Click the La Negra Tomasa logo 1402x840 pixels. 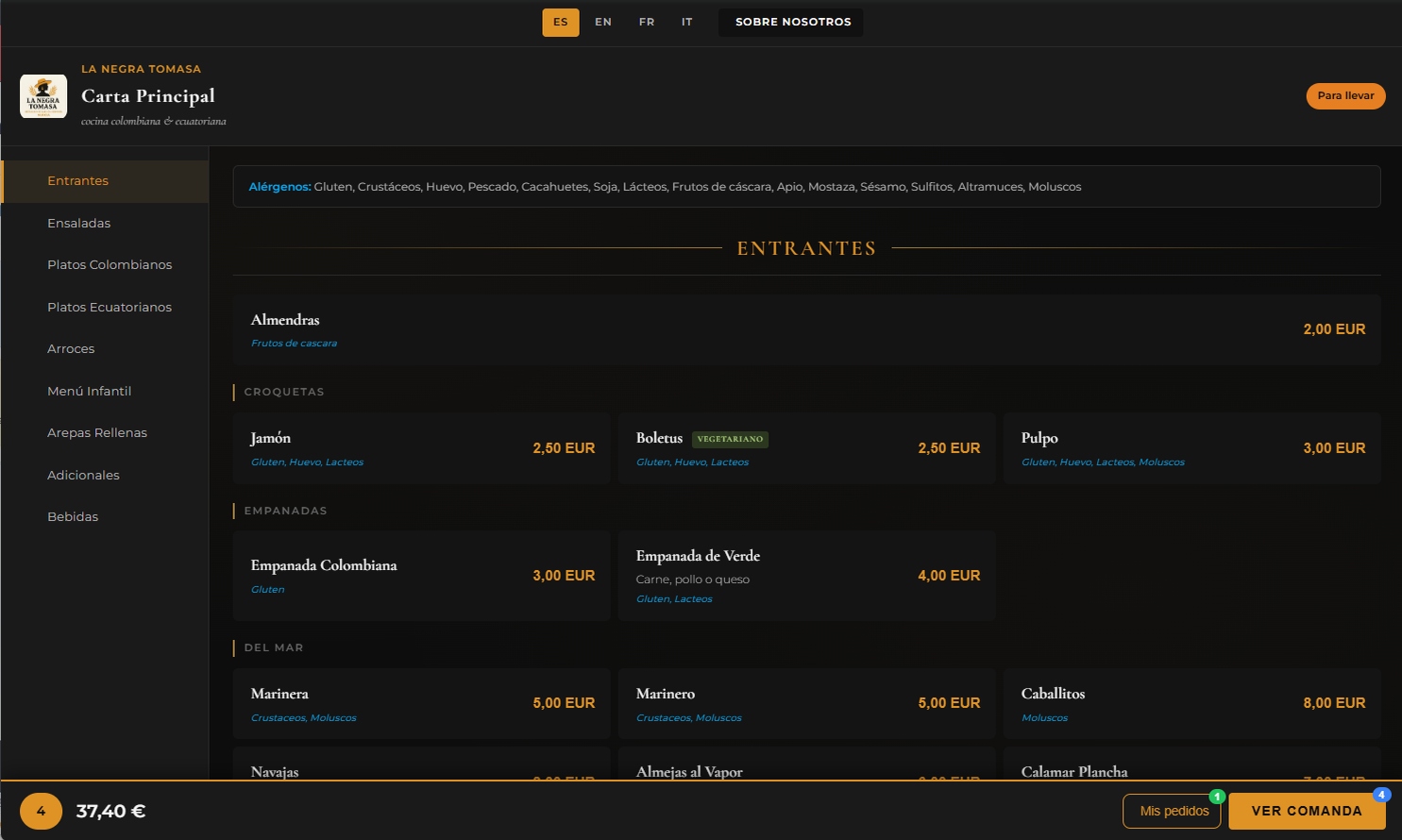tap(42, 95)
